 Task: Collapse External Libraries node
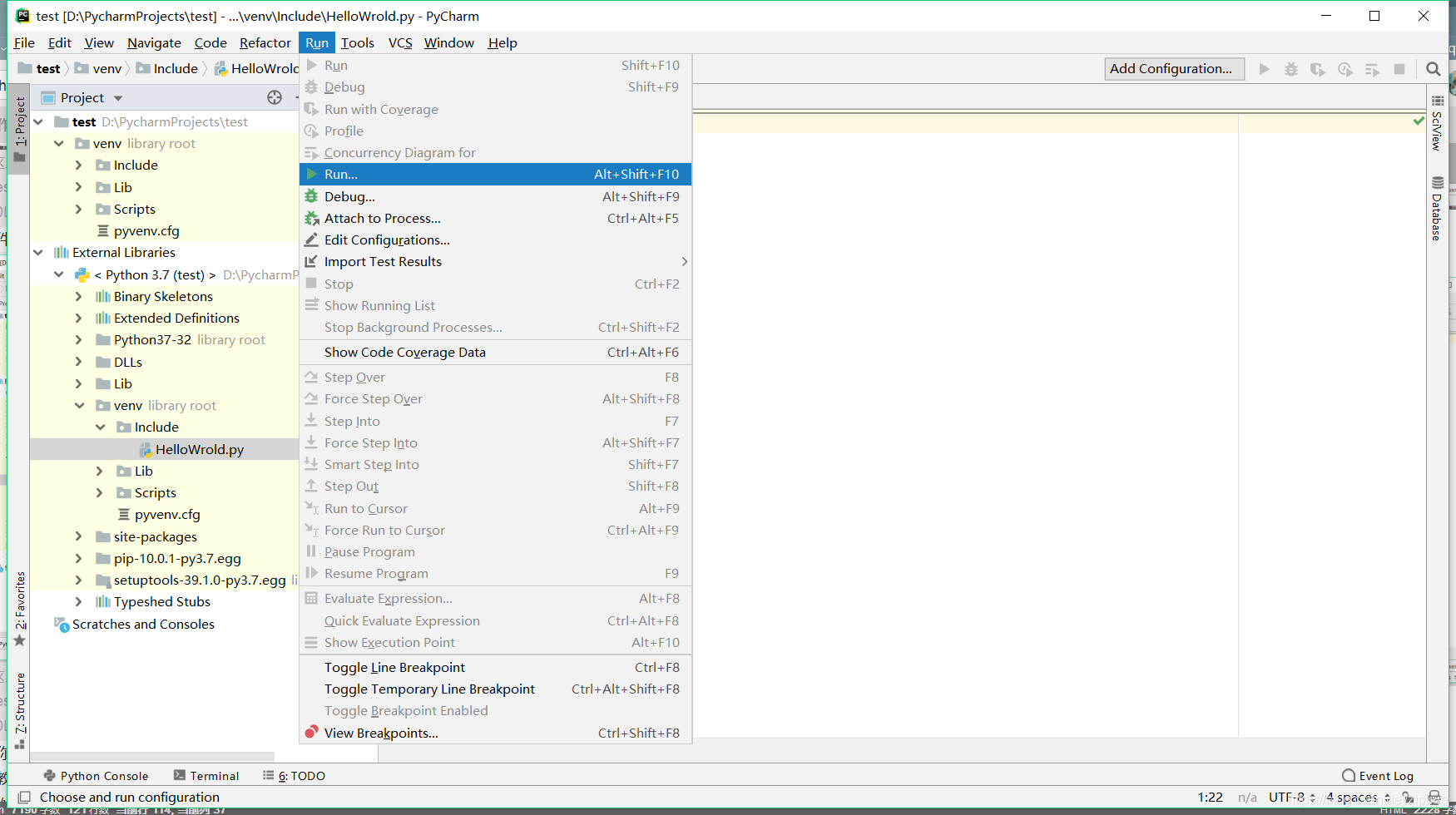tap(38, 252)
